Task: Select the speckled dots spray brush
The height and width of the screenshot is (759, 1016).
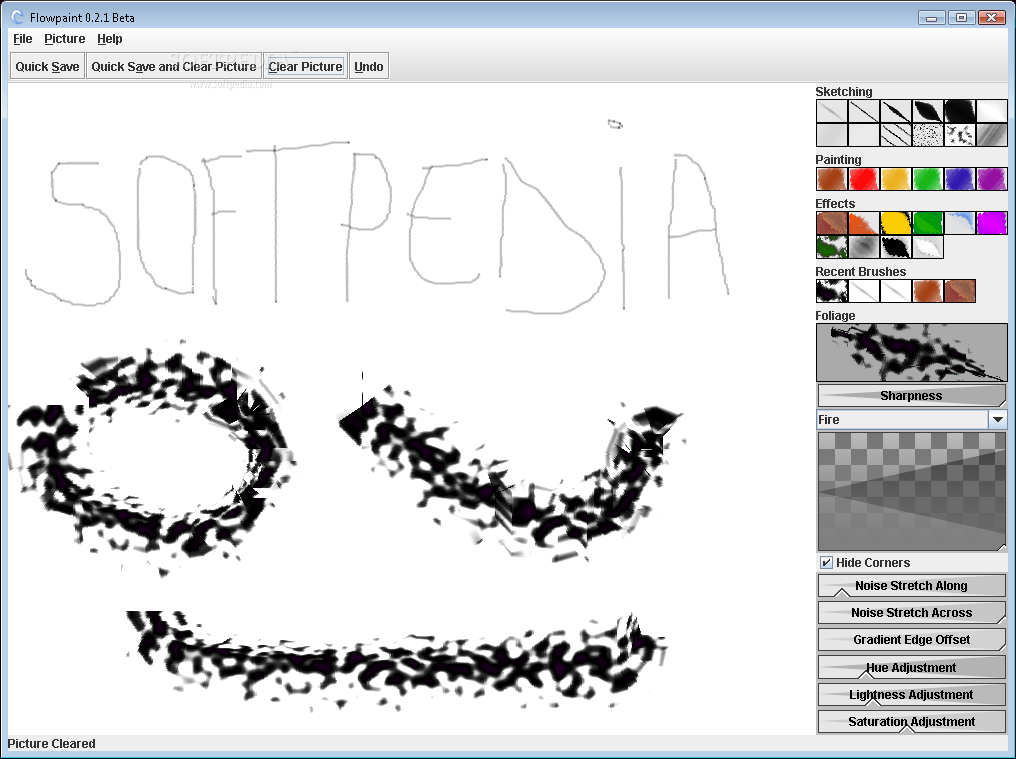Action: [928, 135]
